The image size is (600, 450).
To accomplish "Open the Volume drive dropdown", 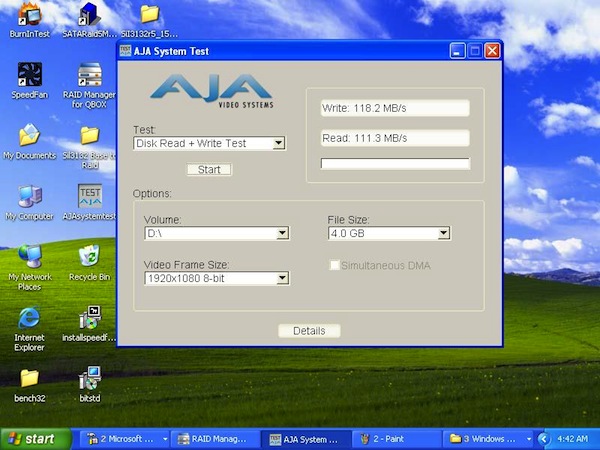I will (x=282, y=233).
